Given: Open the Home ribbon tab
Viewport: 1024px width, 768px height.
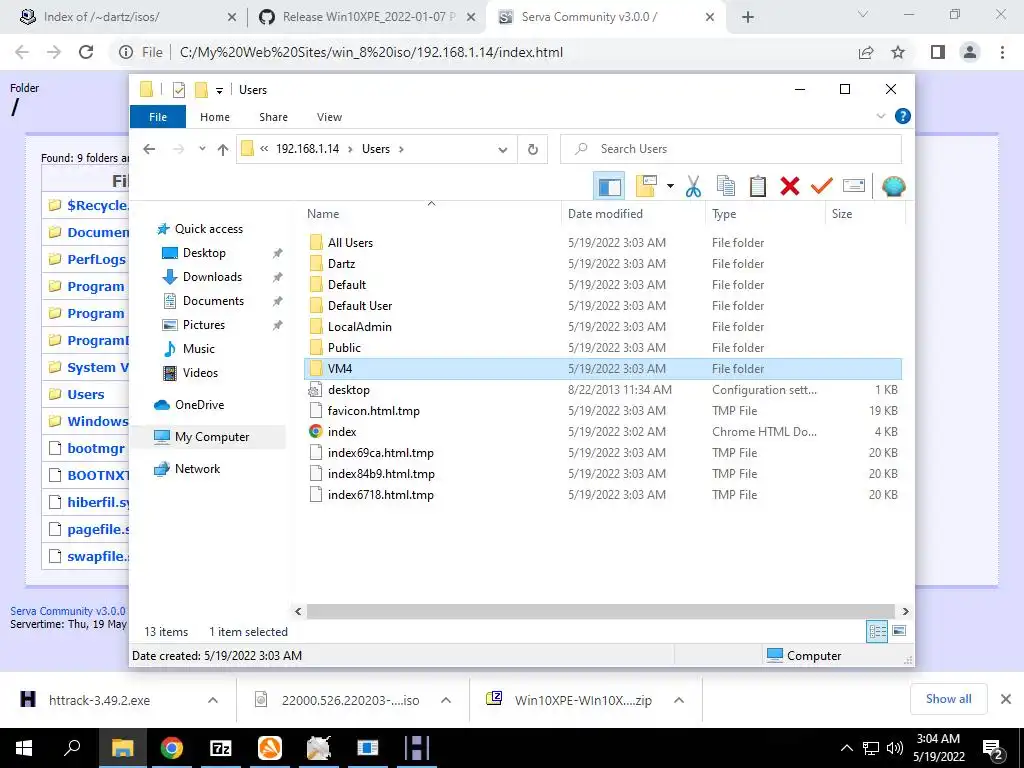Looking at the screenshot, I should click(x=215, y=117).
